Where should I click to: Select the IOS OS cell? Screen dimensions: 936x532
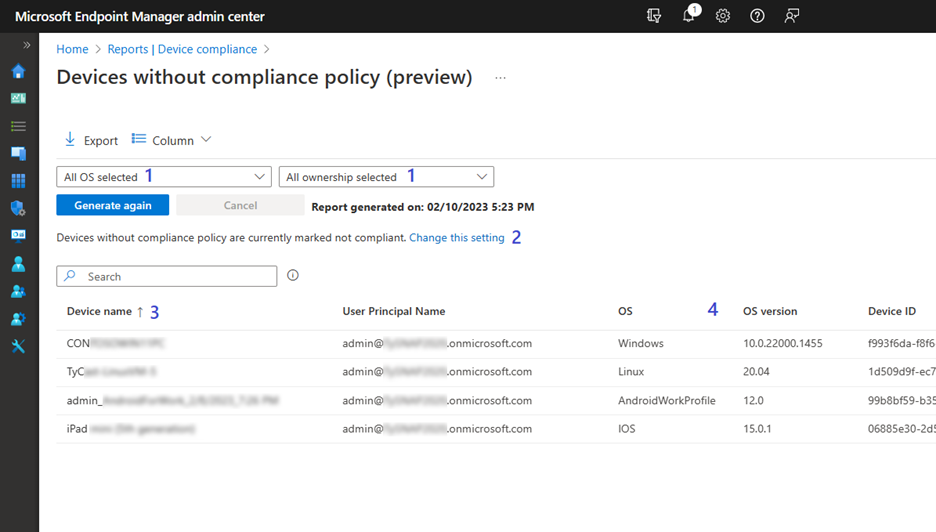[627, 429]
